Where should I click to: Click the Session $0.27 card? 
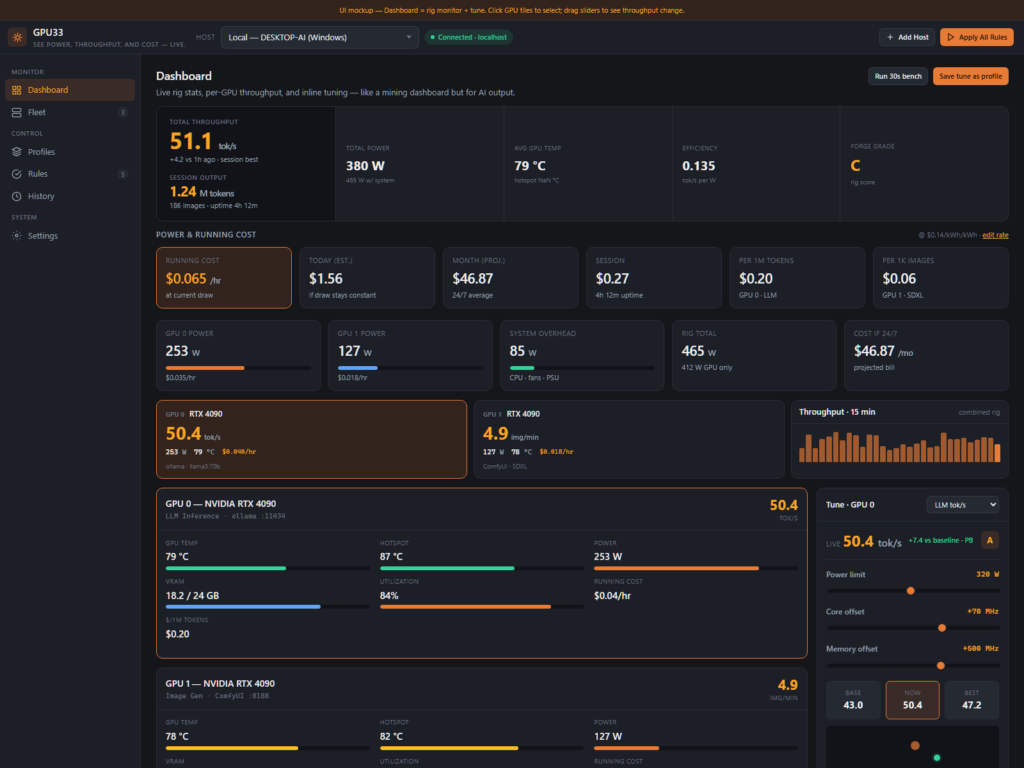point(654,278)
